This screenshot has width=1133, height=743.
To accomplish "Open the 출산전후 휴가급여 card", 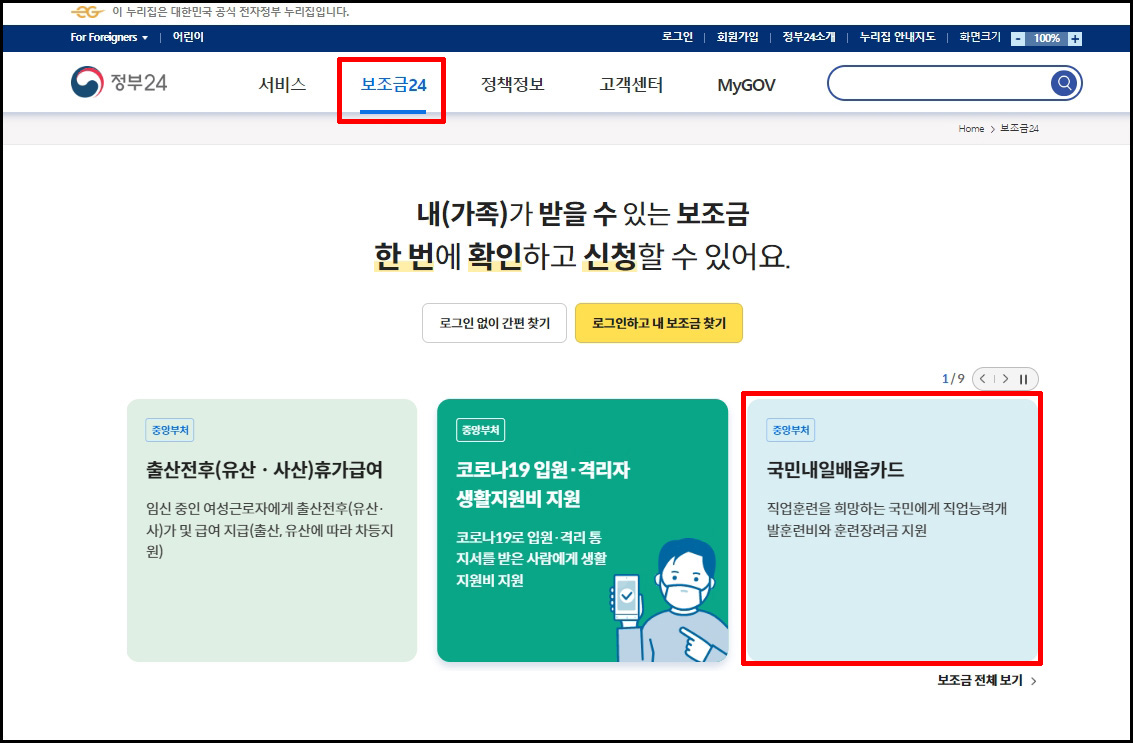I will click(272, 531).
